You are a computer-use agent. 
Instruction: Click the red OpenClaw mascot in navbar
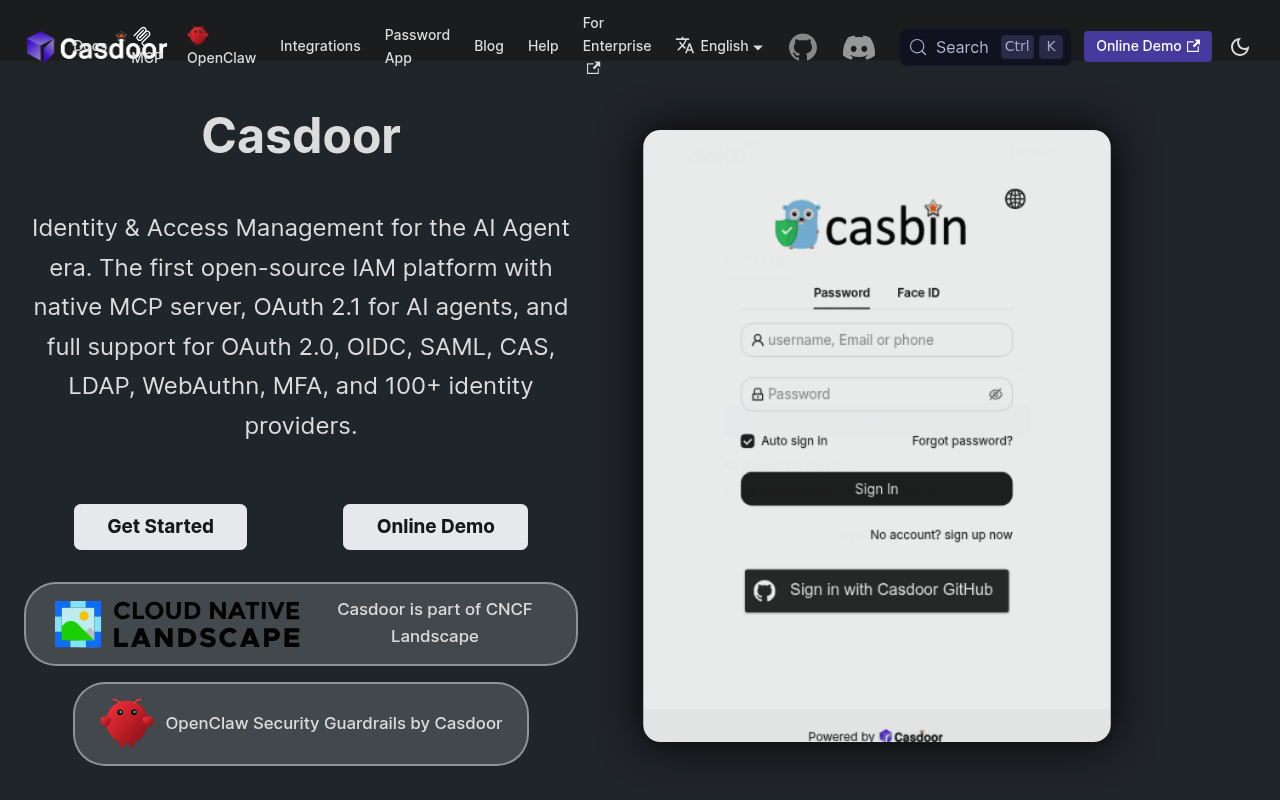tap(198, 35)
